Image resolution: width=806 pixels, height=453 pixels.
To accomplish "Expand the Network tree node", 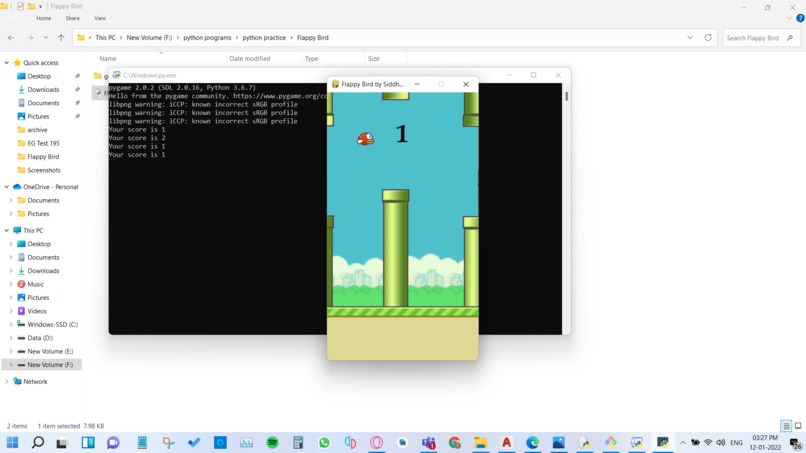I will pos(6,381).
